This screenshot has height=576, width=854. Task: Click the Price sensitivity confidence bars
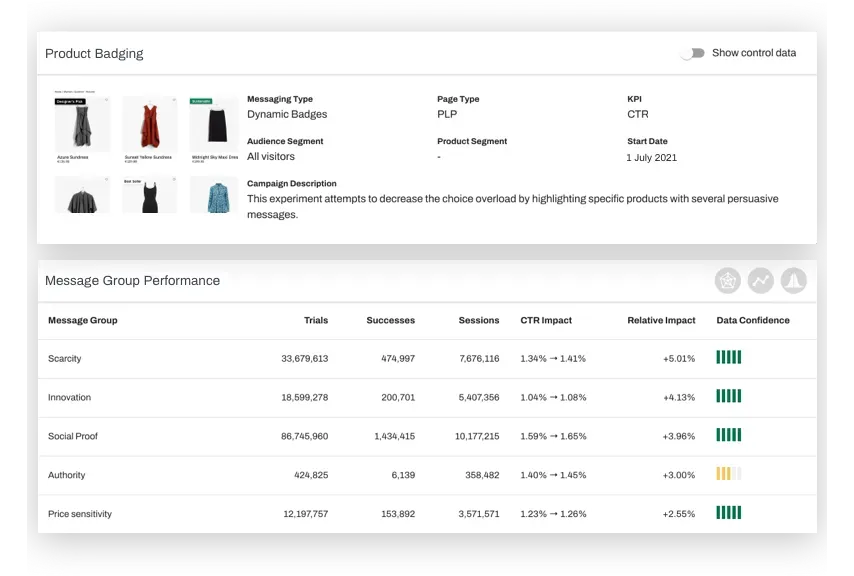[x=729, y=512]
